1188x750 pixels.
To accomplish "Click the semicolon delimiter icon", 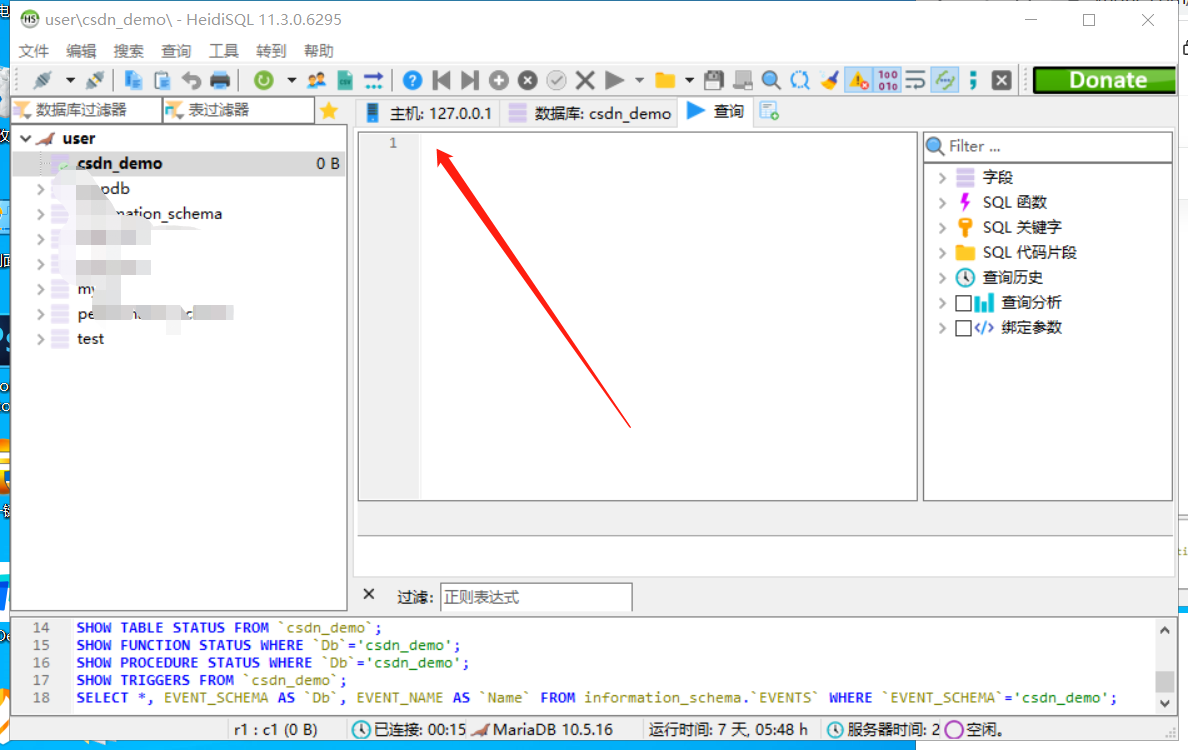I will click(973, 80).
